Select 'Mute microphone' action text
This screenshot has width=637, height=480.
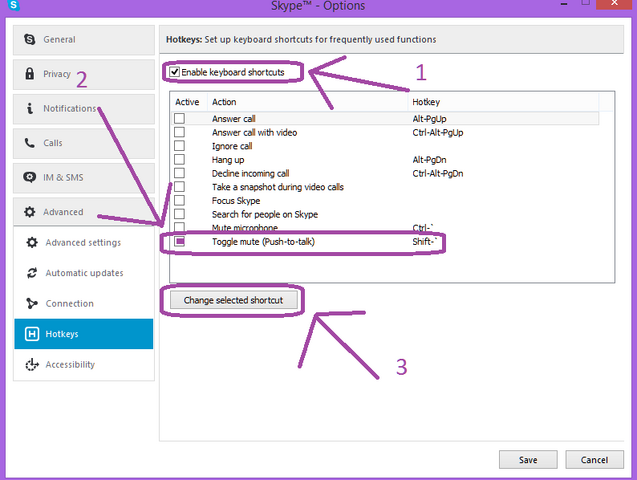point(245,228)
